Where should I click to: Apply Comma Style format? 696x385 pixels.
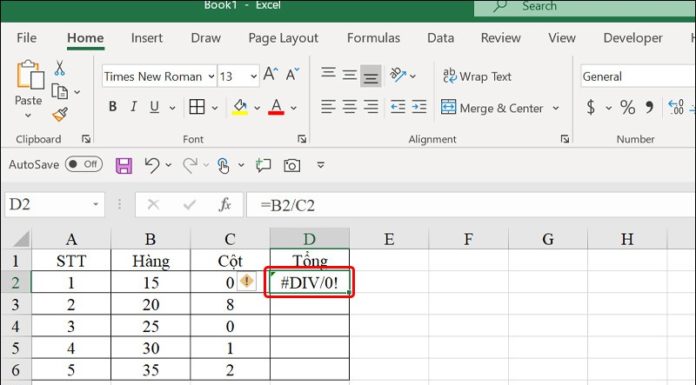[x=650, y=107]
